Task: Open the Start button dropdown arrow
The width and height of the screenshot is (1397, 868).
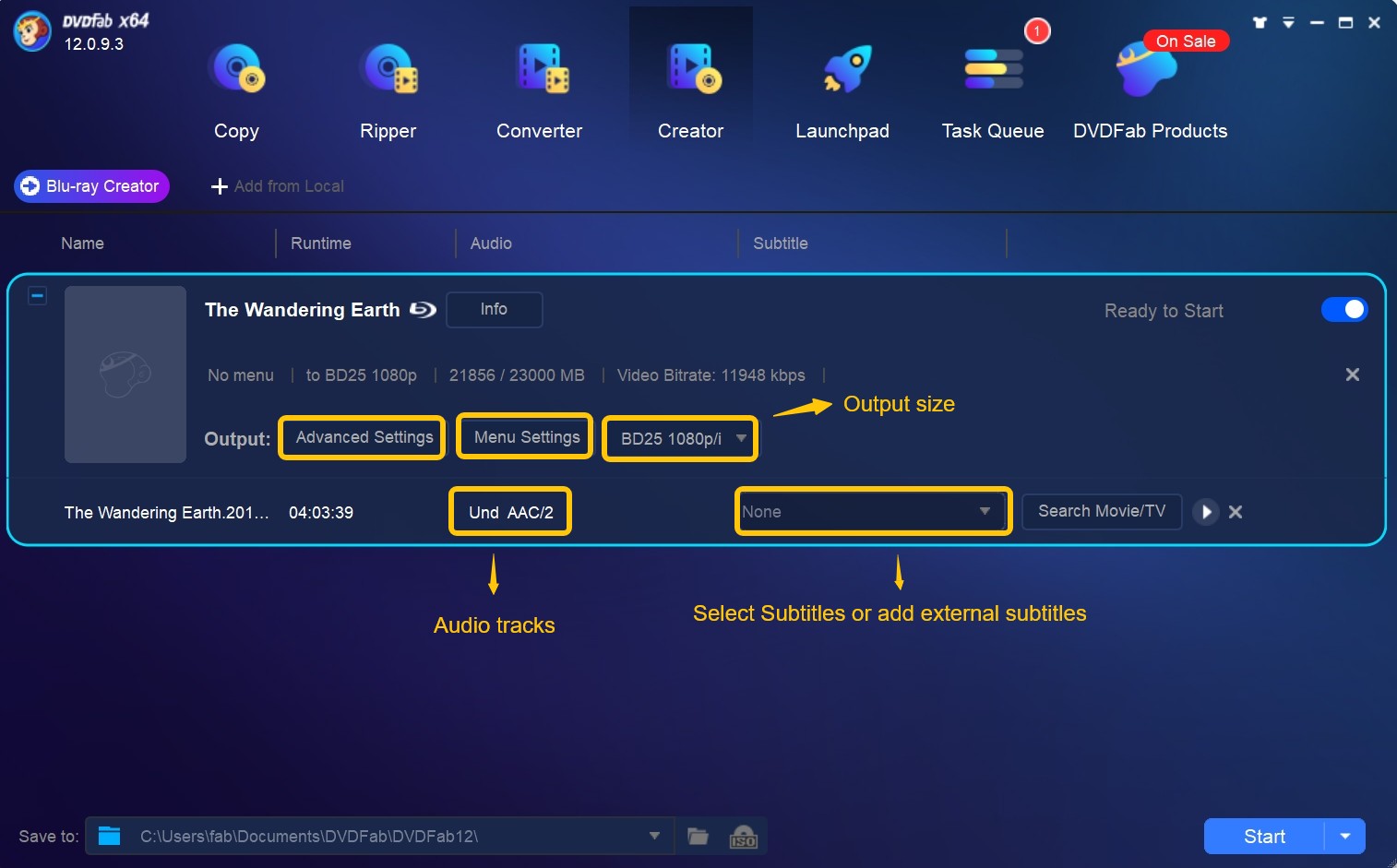Action: click(x=1345, y=837)
